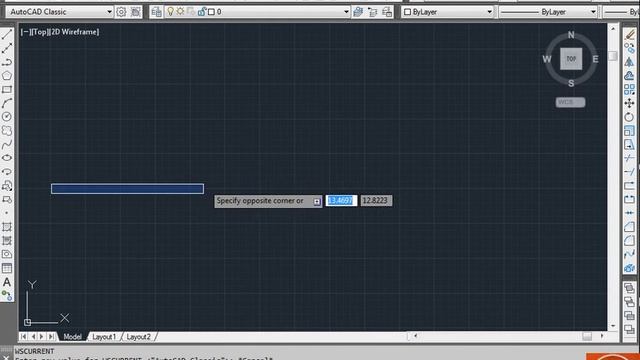Expand the layer list dropdown
This screenshot has height=360, width=640.
[346, 12]
